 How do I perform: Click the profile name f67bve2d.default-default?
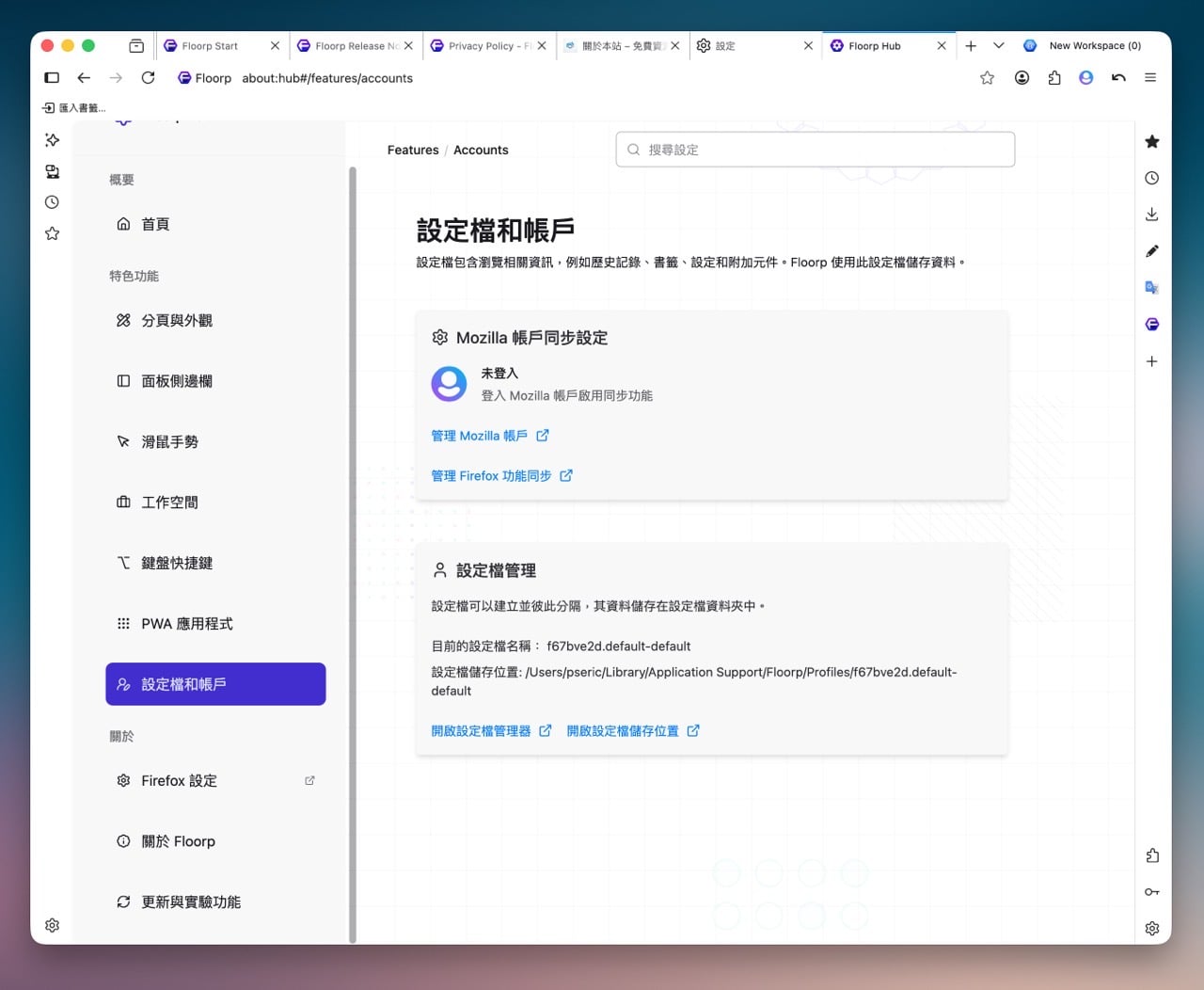[x=619, y=647]
